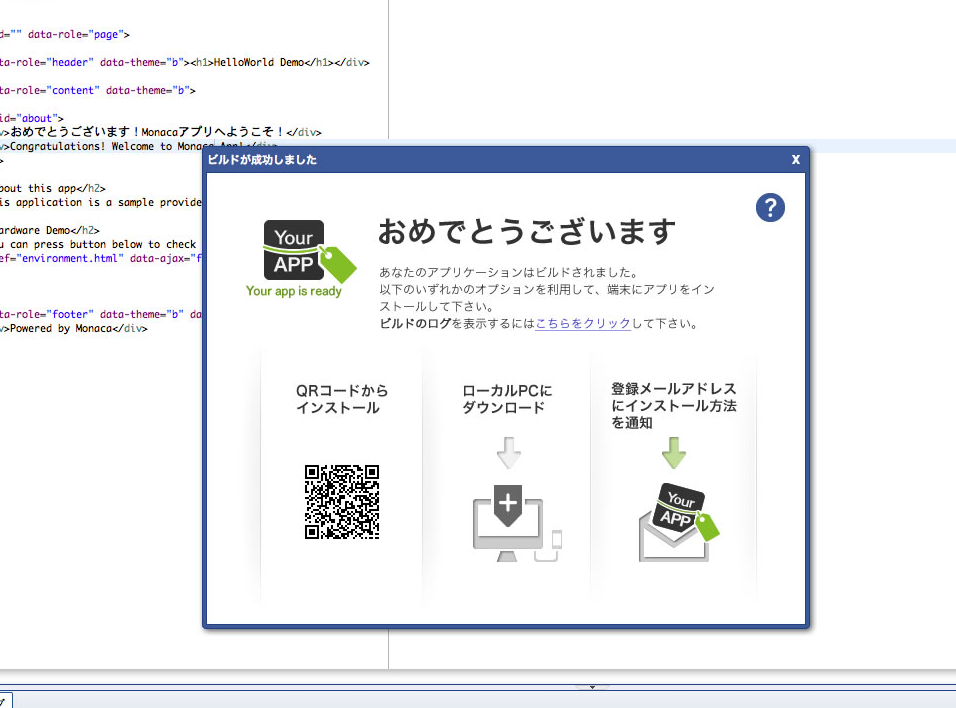Choose the ローカルPCにダウンロード option
Image resolution: width=956 pixels, height=708 pixels.
click(x=507, y=399)
